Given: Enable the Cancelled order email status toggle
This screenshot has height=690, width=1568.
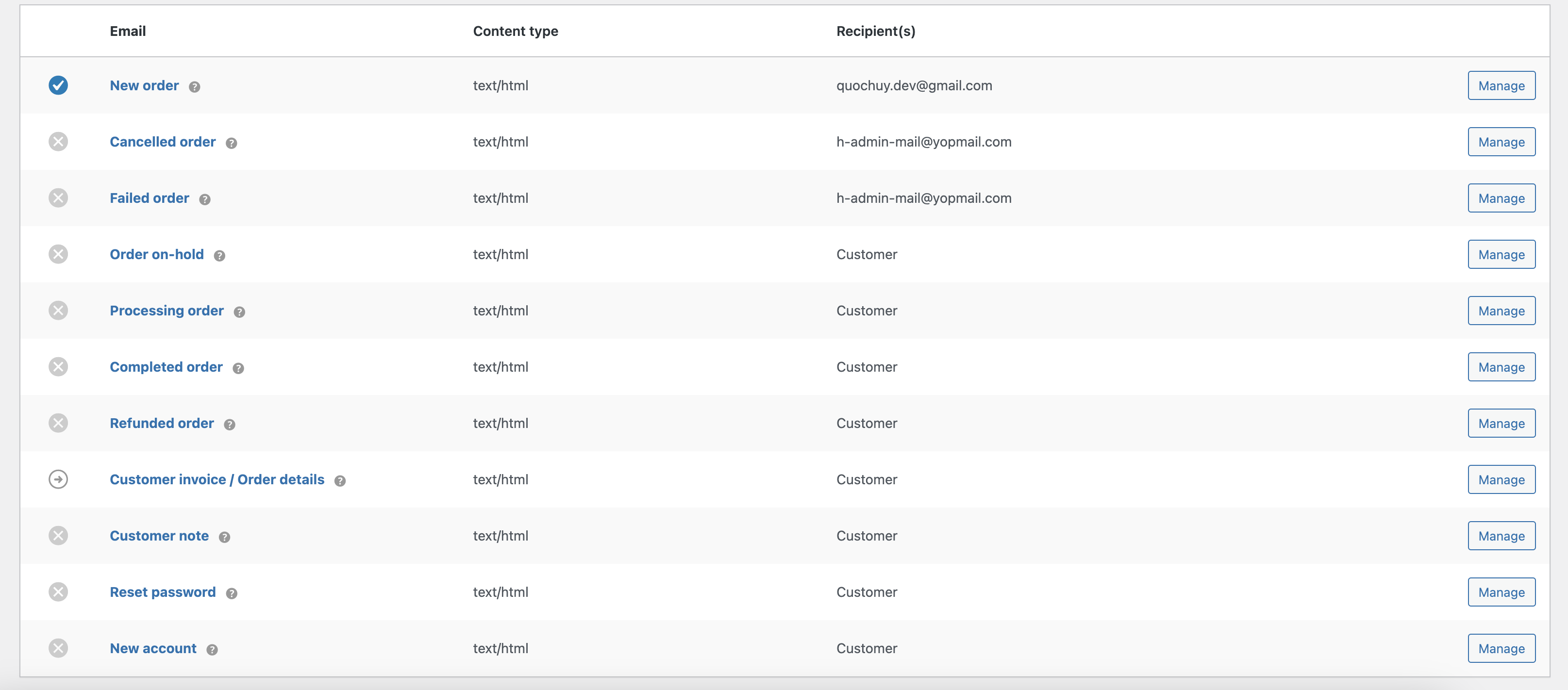Looking at the screenshot, I should [58, 141].
